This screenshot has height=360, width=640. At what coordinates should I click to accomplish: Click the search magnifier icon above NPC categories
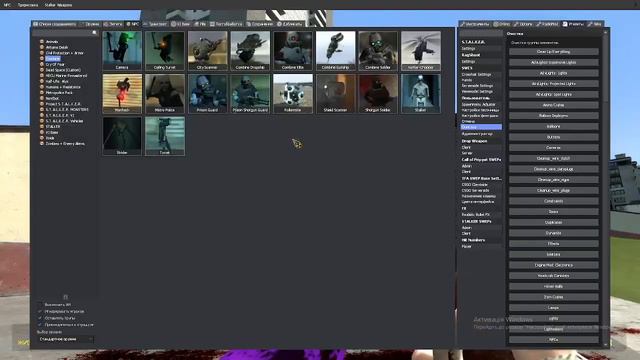[x=94, y=33]
